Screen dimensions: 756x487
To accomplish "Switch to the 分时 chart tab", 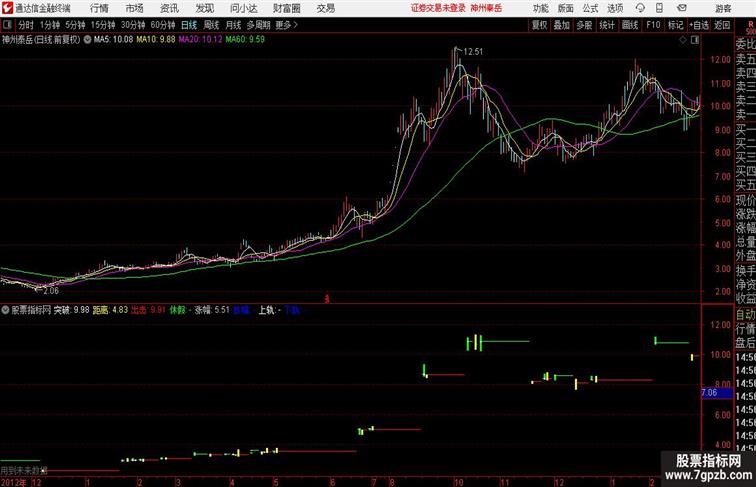I will [x=26, y=25].
